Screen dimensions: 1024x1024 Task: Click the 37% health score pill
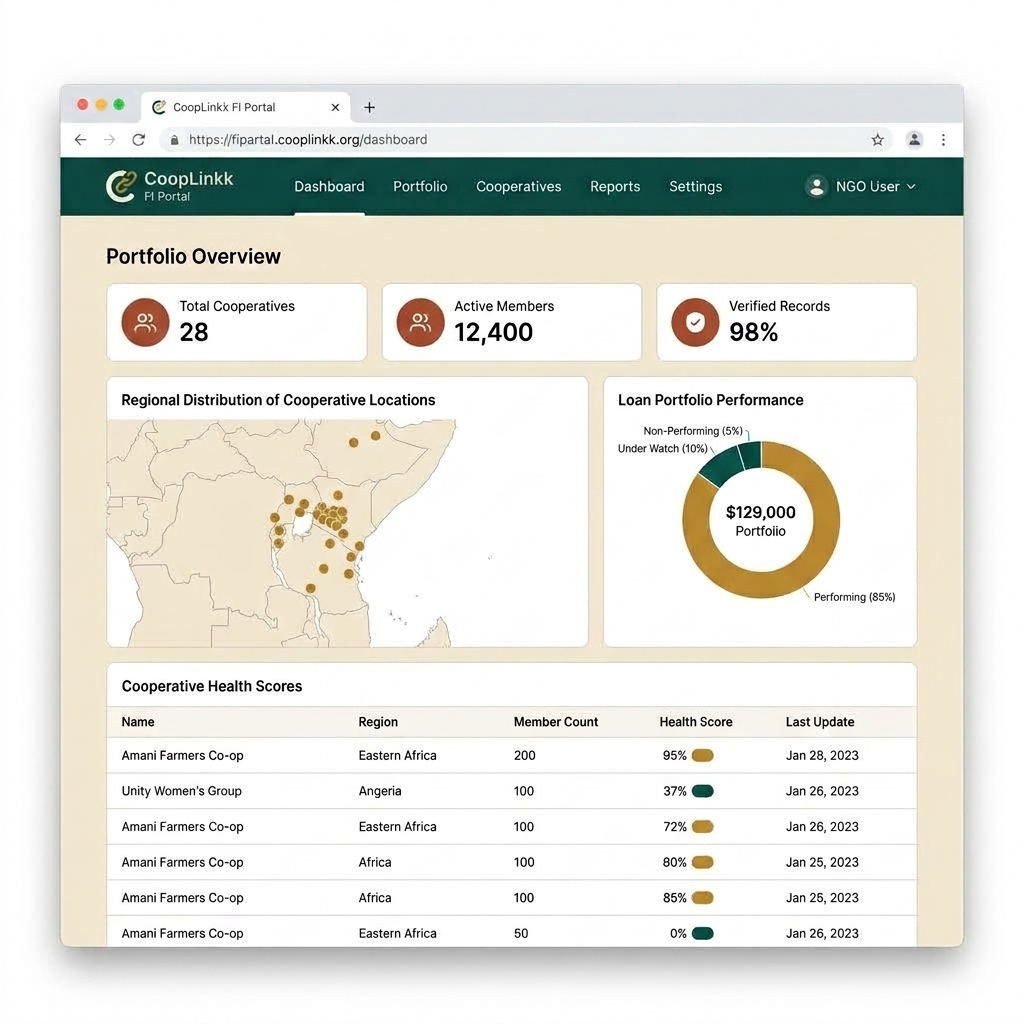(x=703, y=791)
